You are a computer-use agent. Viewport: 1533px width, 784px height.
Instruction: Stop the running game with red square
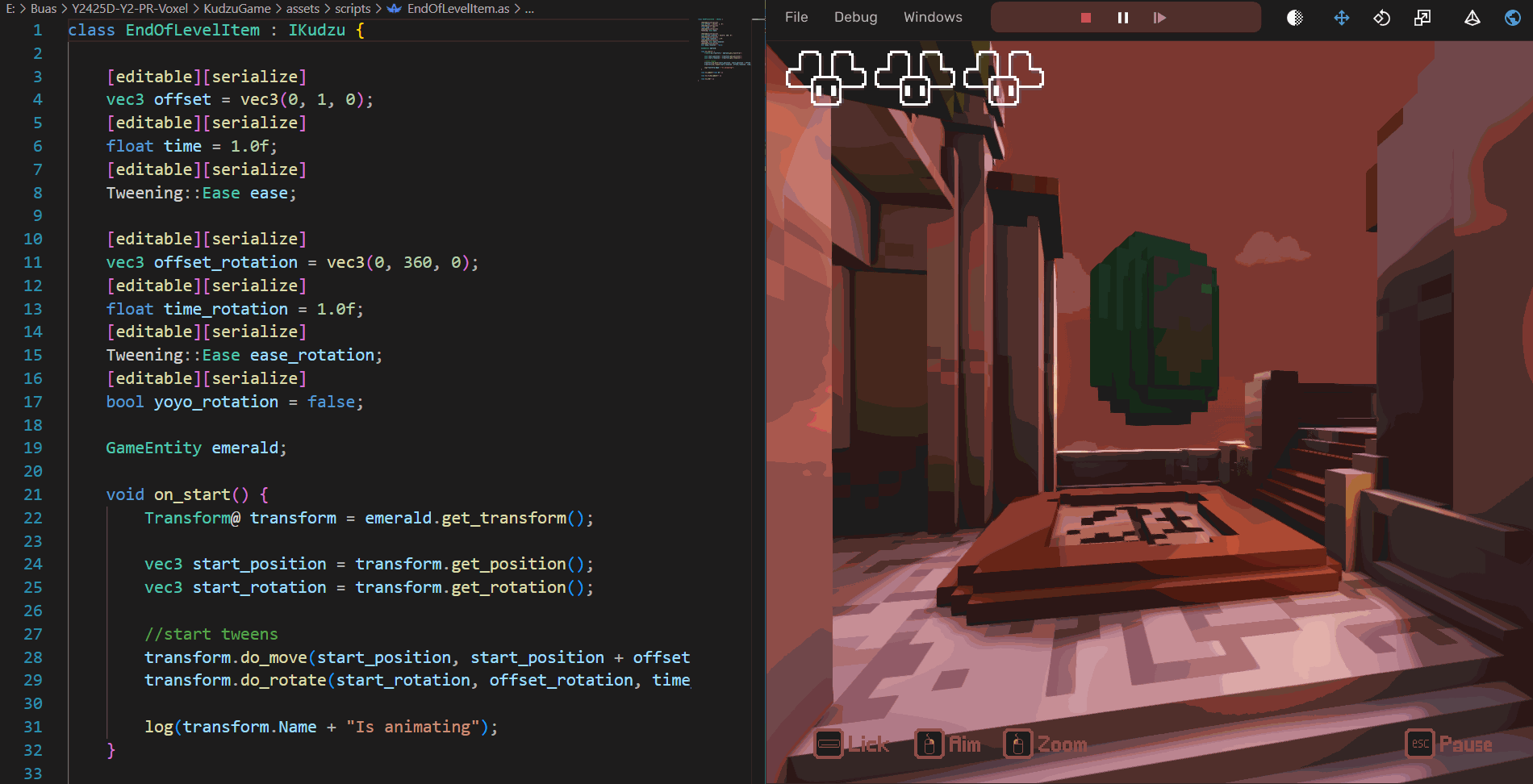[x=1086, y=17]
